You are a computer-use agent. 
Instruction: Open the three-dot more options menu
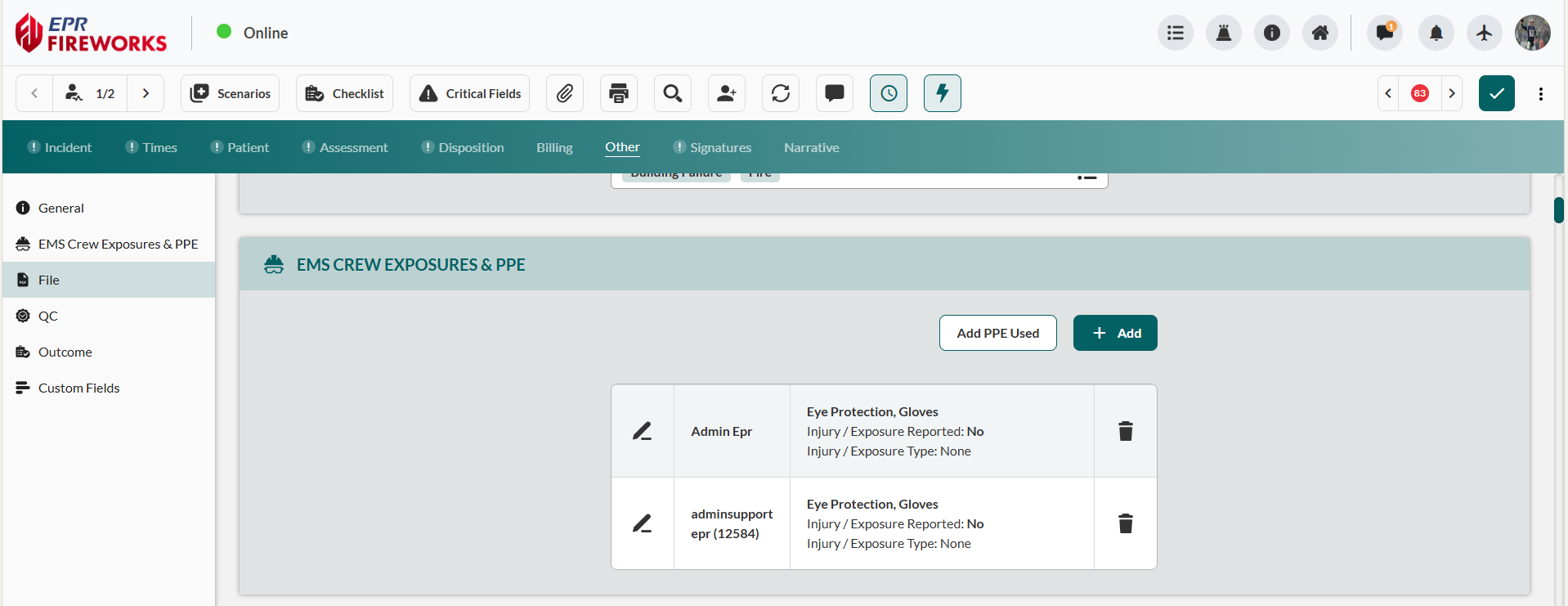pos(1541,93)
